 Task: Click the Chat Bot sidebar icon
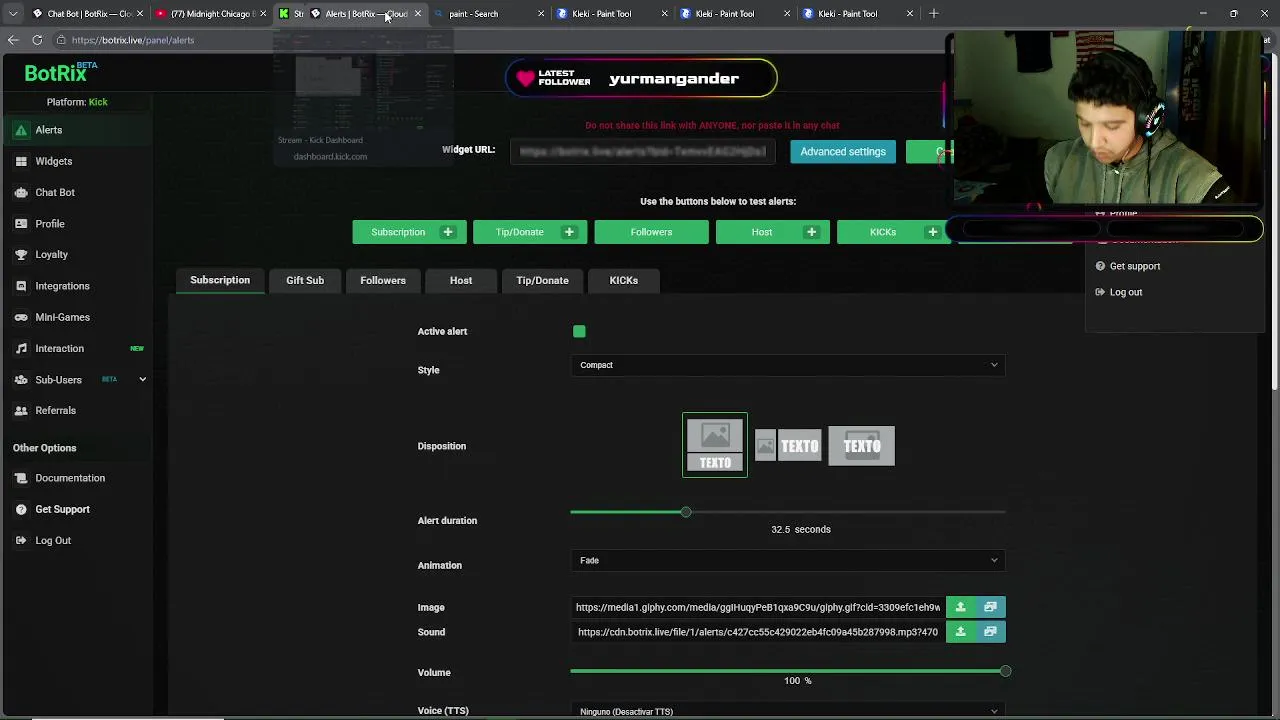21,192
